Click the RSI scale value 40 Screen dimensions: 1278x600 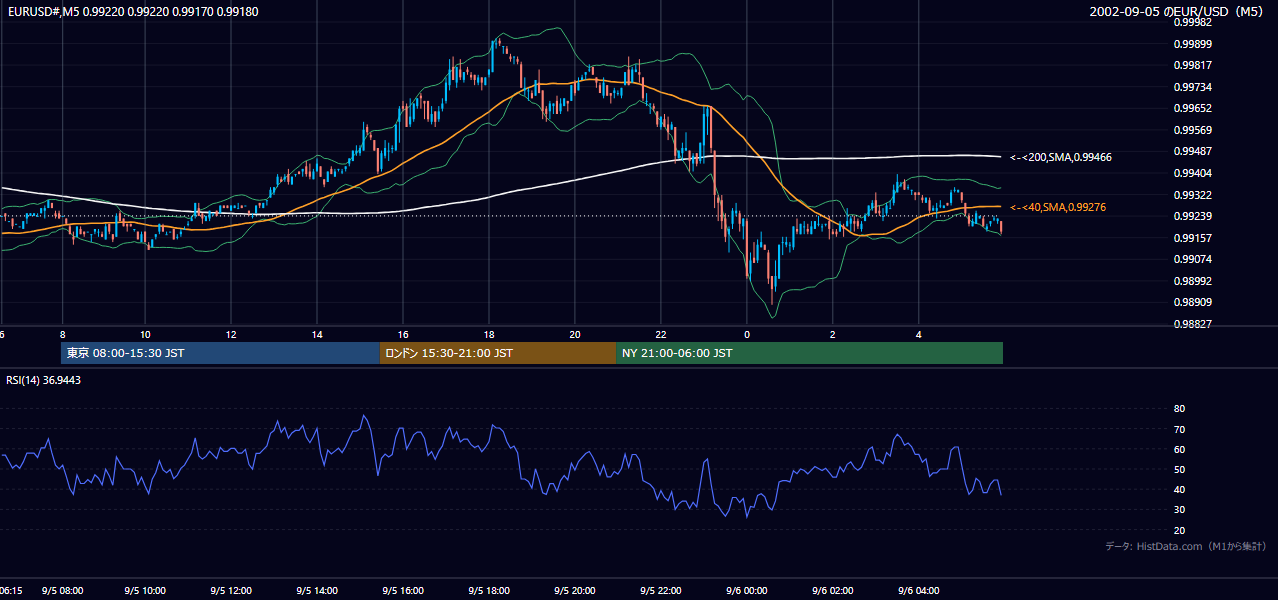1180,489
